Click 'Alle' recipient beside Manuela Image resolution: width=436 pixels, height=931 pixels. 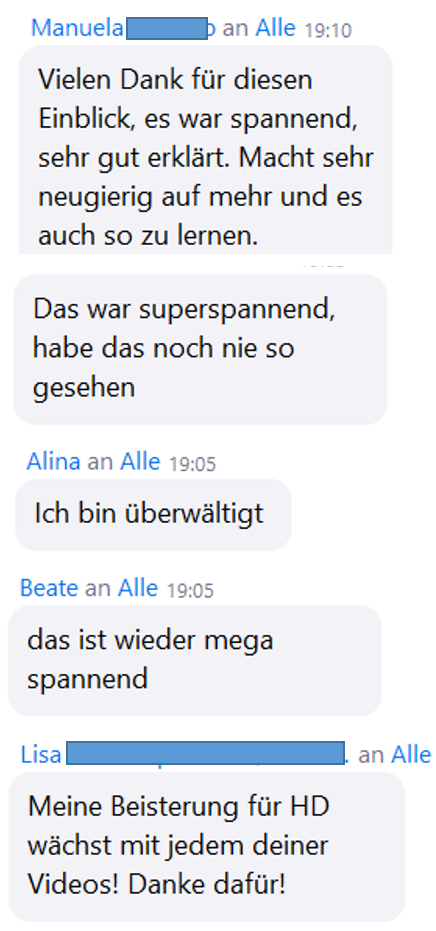coord(276,28)
